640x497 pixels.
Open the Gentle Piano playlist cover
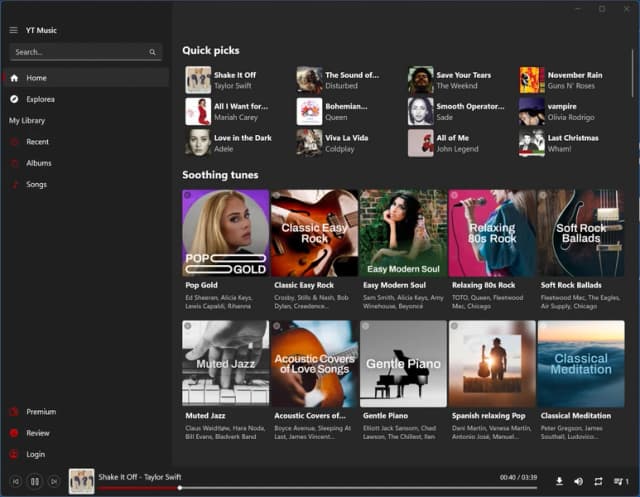(403, 364)
